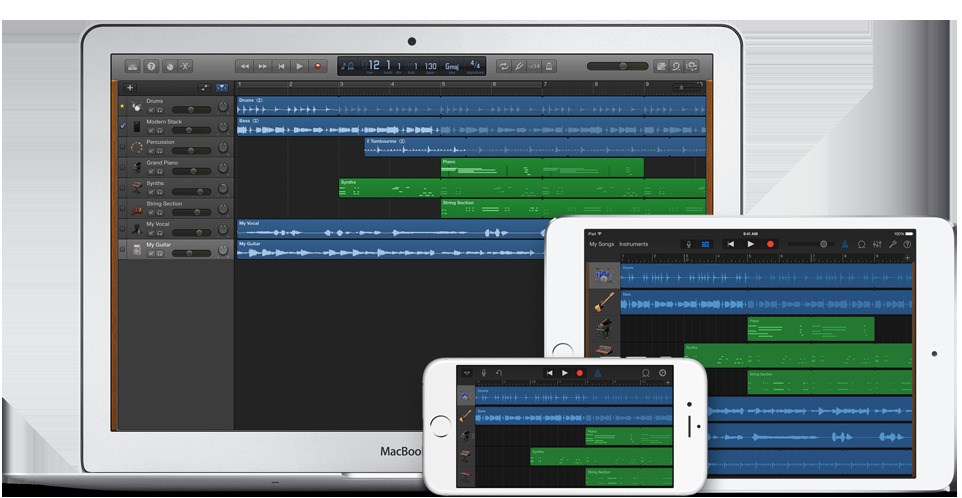The image size is (962, 498).
Task: Select the Tambourine audio region on MacBook timeline
Action: point(535,147)
